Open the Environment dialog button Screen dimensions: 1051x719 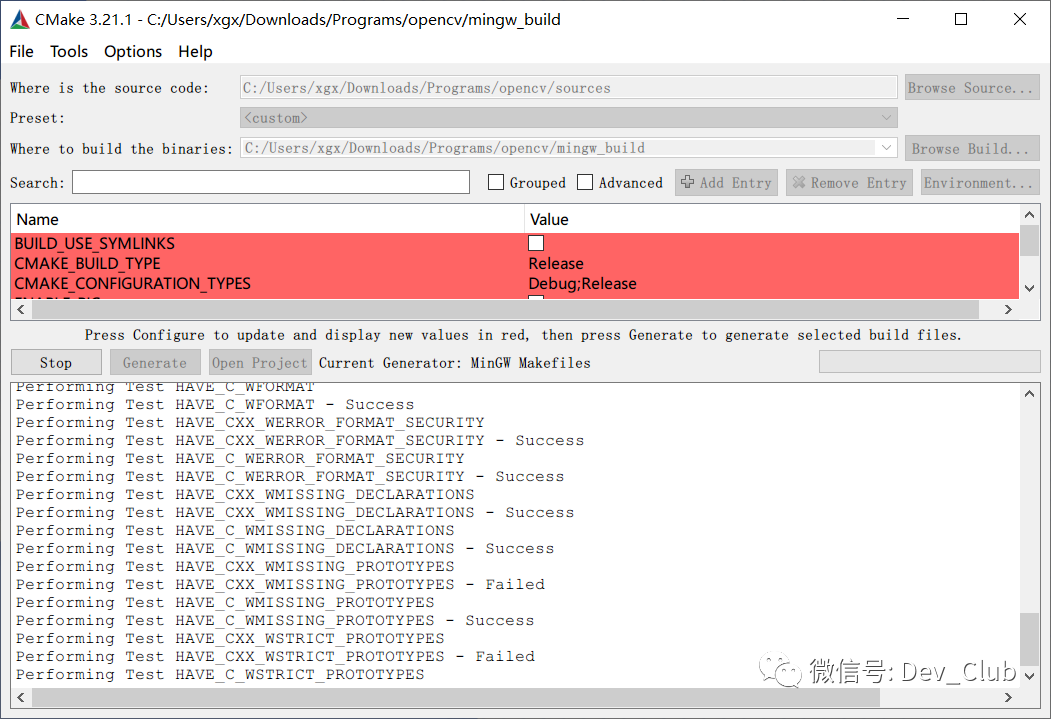coord(979,182)
